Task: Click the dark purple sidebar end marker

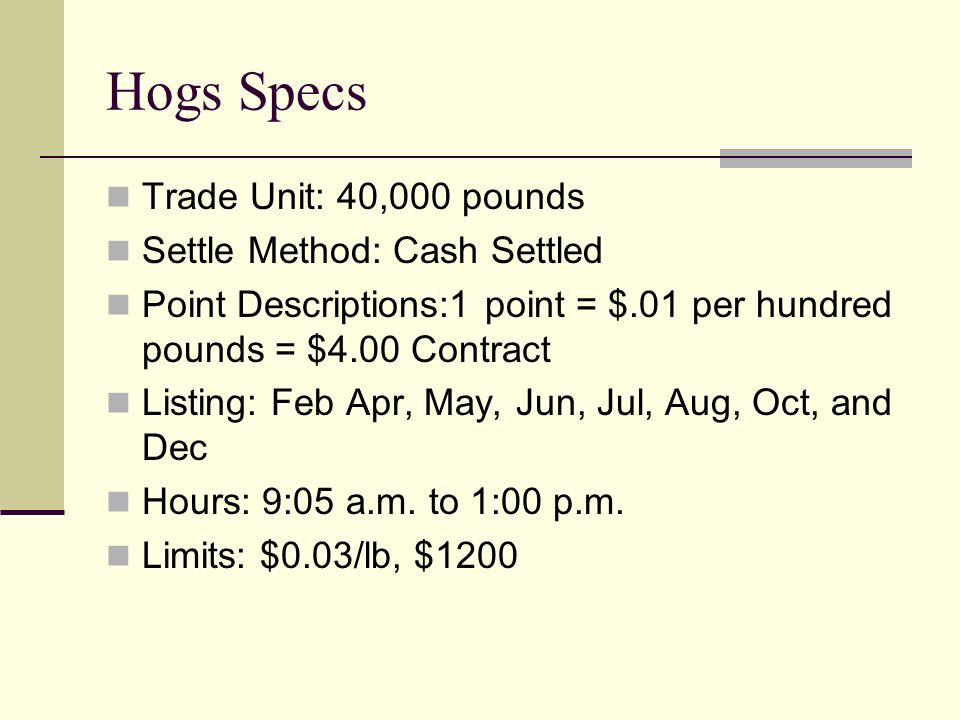Action: [x=32, y=512]
